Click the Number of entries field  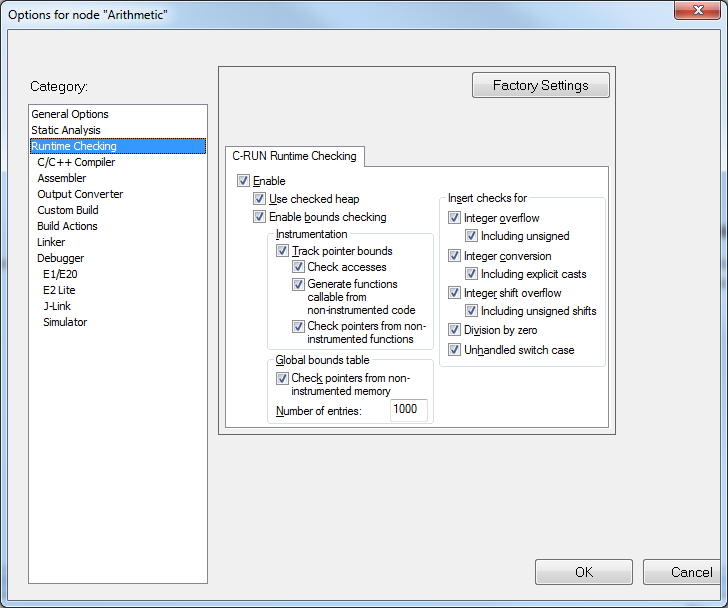point(408,409)
